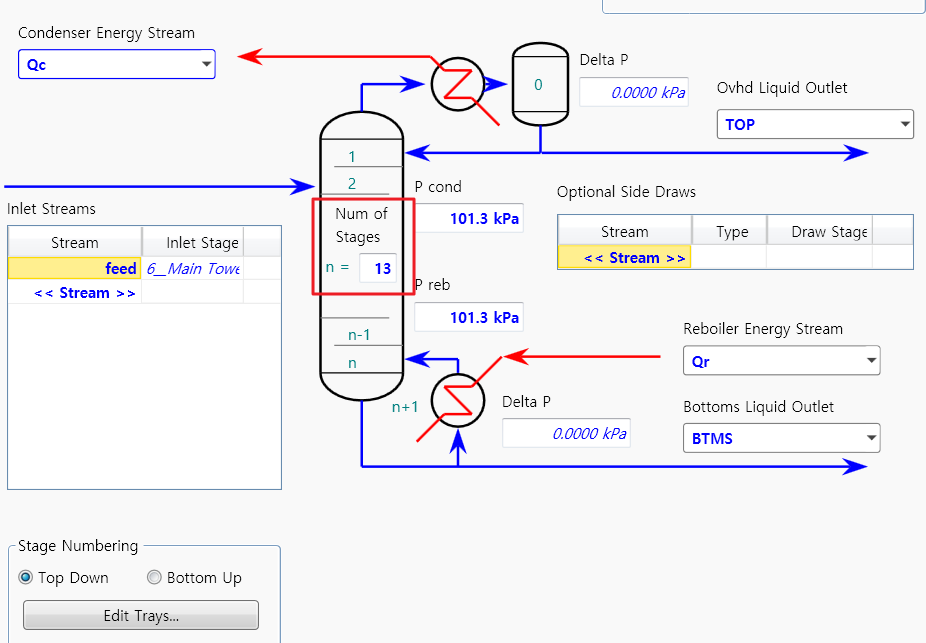The image size is (926, 643).
Task: Click the reboiler Delta P field
Action: [x=566, y=433]
